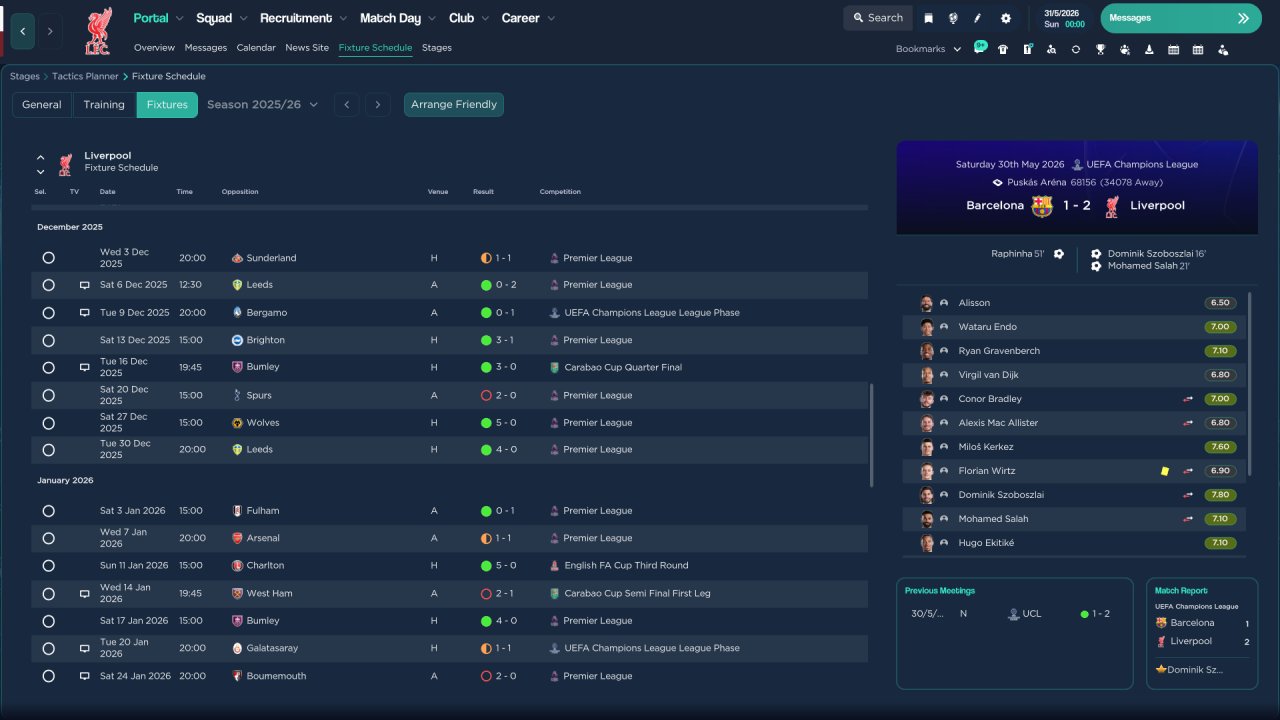Click the training cone bookmark icon
This screenshot has width=1280, height=720.
point(1149,49)
